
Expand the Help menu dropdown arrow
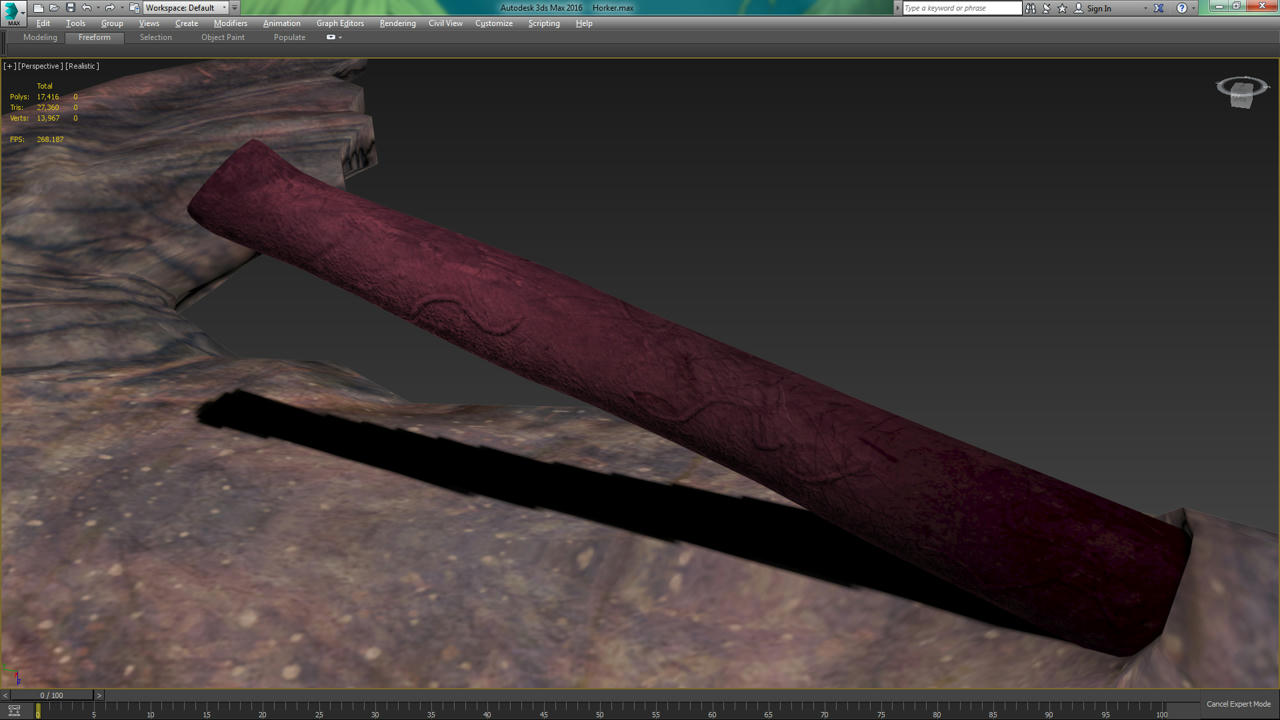pyautogui.click(x=1193, y=8)
